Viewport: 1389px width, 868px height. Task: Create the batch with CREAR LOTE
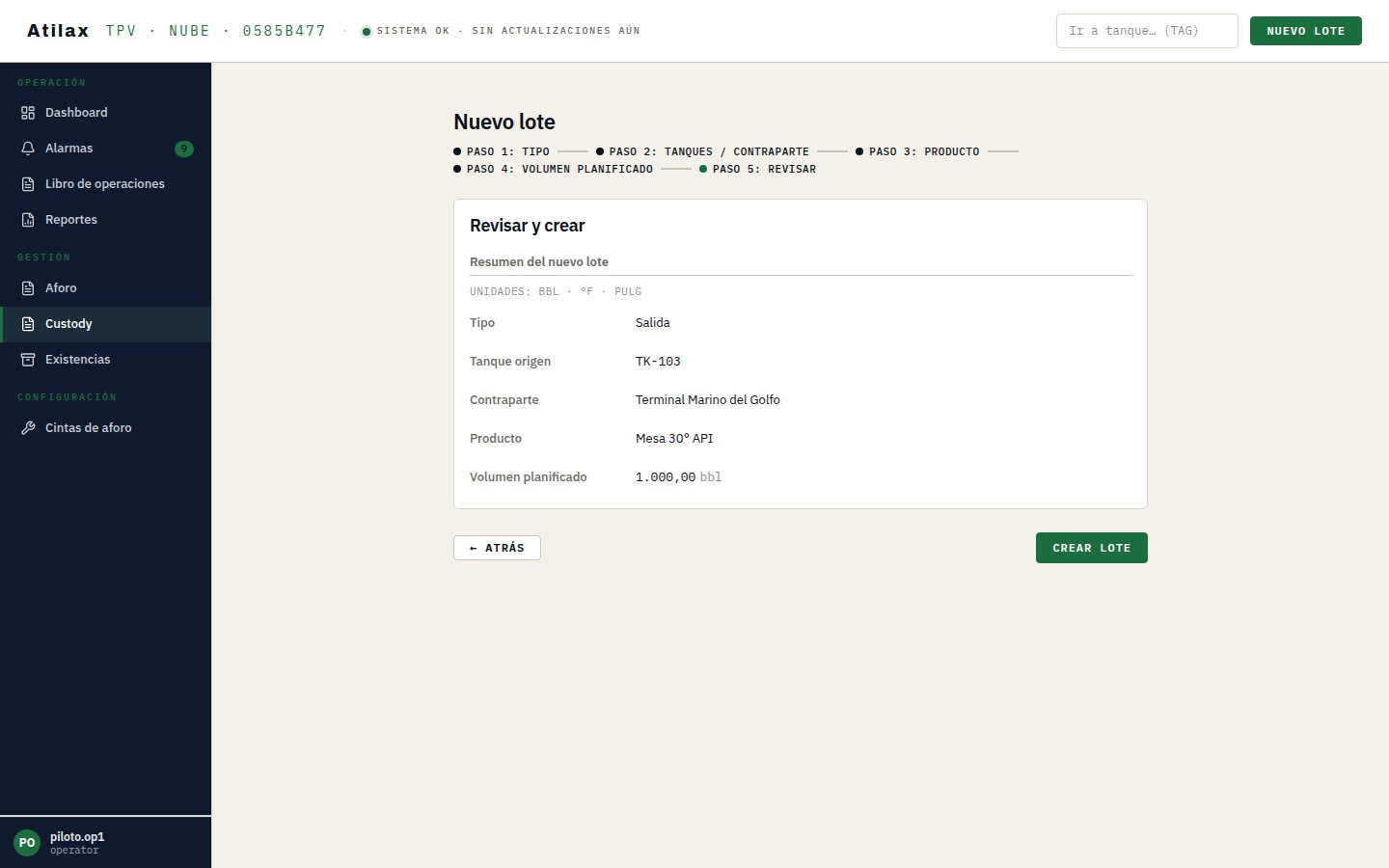point(1092,548)
